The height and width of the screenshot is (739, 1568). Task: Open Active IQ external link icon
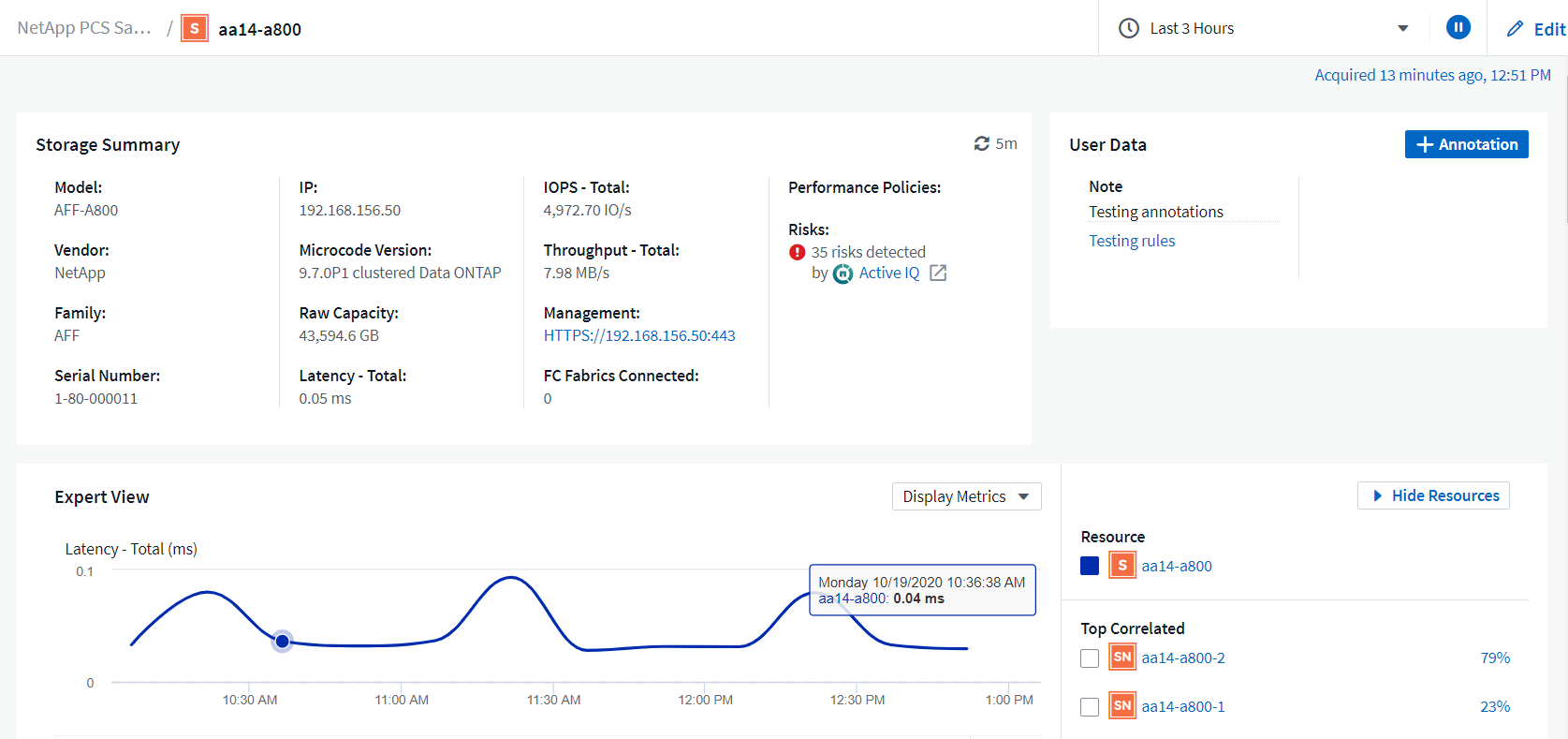tap(938, 273)
